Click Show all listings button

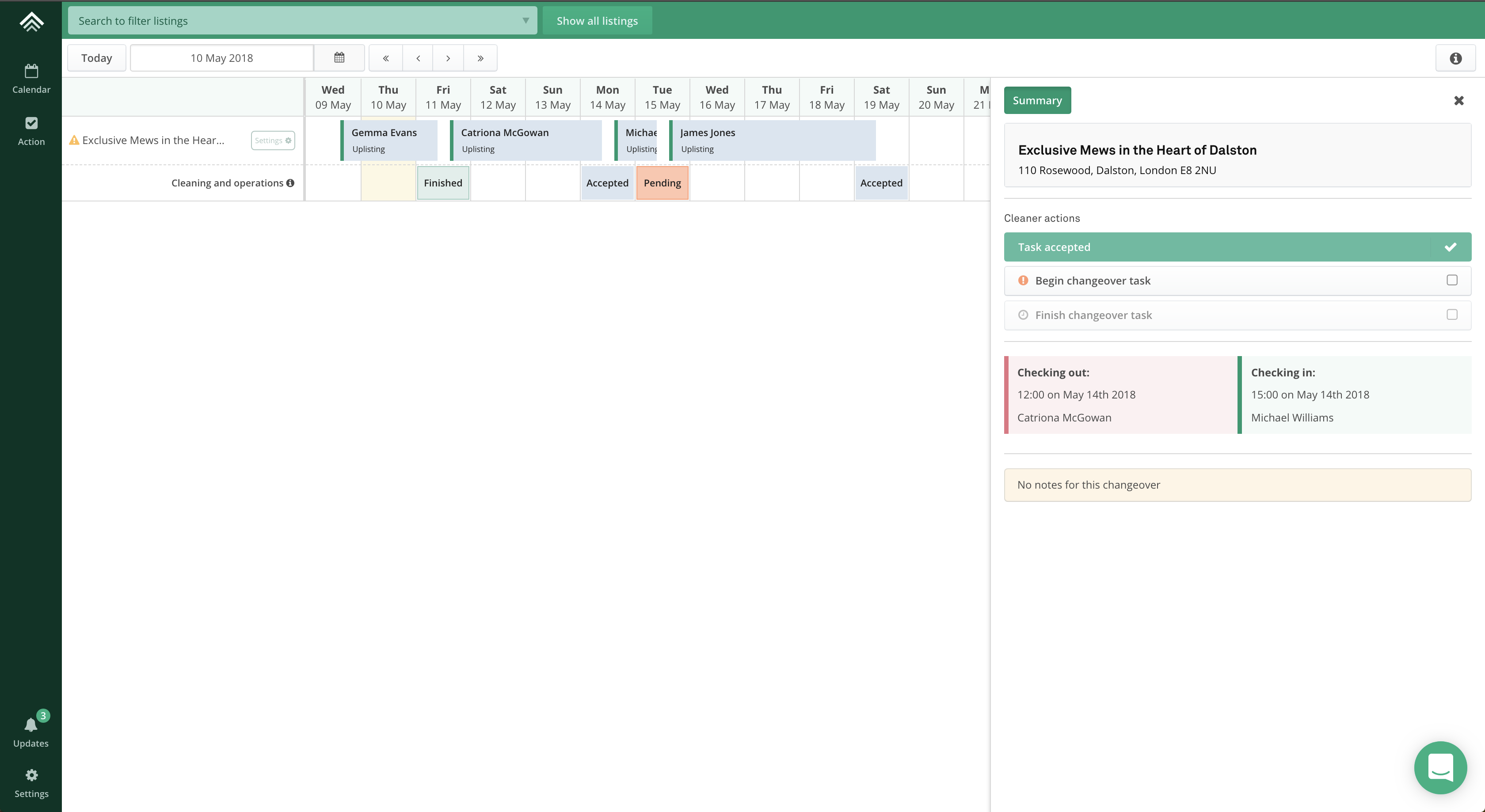click(597, 21)
